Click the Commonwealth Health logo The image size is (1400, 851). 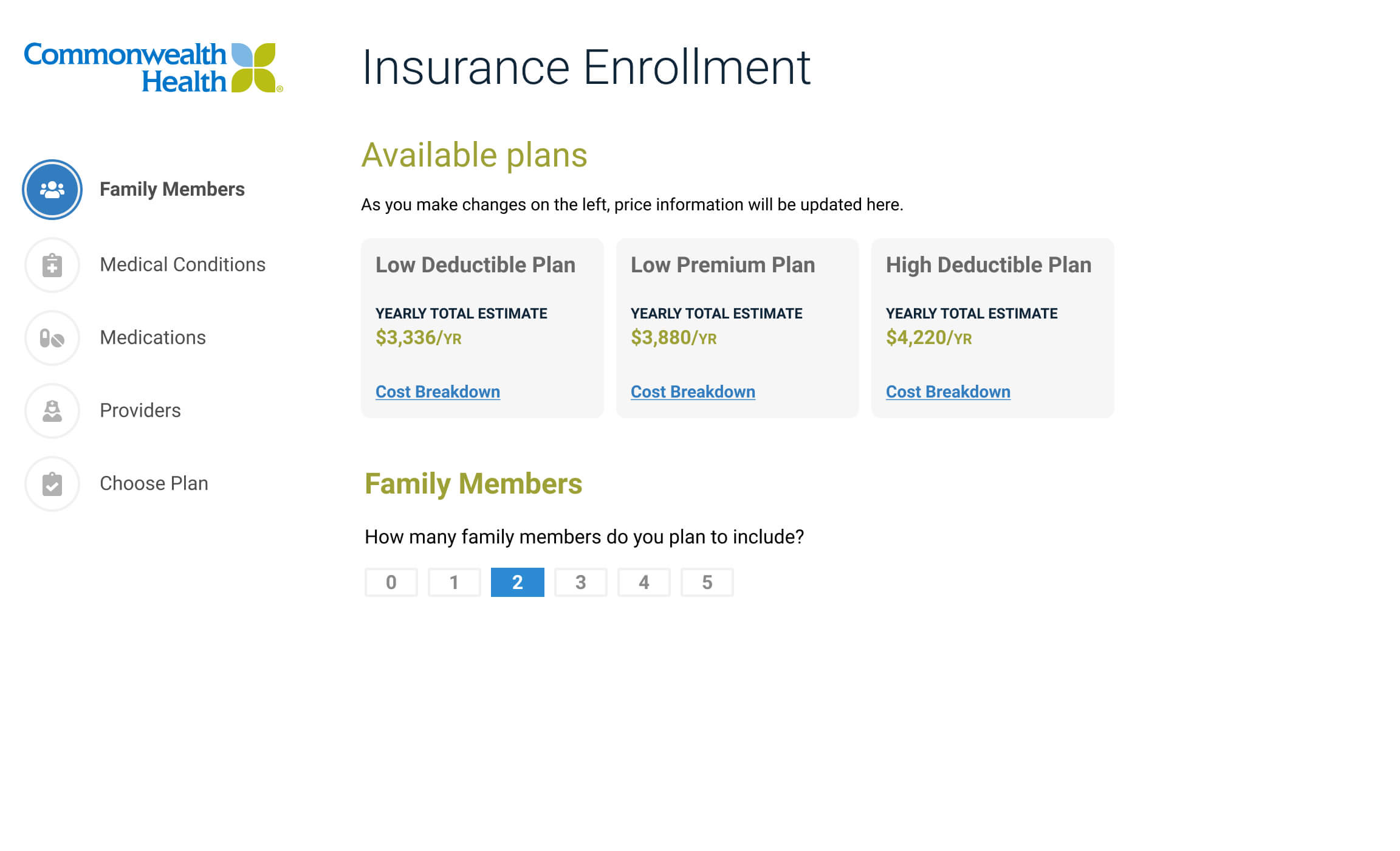coord(153,67)
